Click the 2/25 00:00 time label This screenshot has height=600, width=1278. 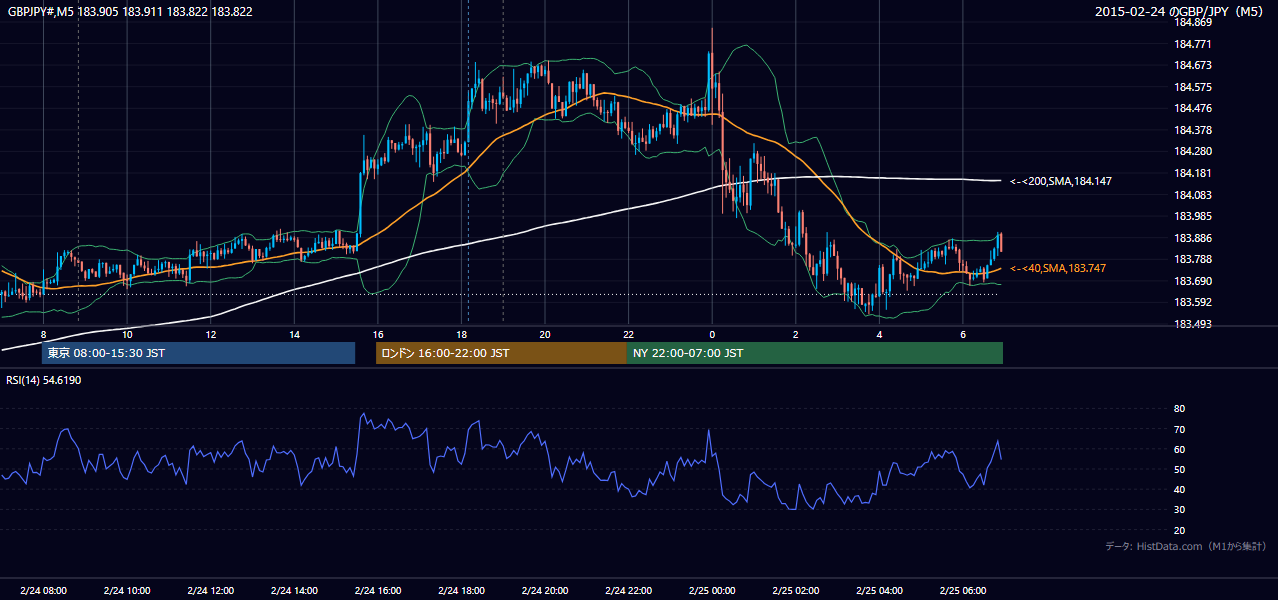pos(711,590)
